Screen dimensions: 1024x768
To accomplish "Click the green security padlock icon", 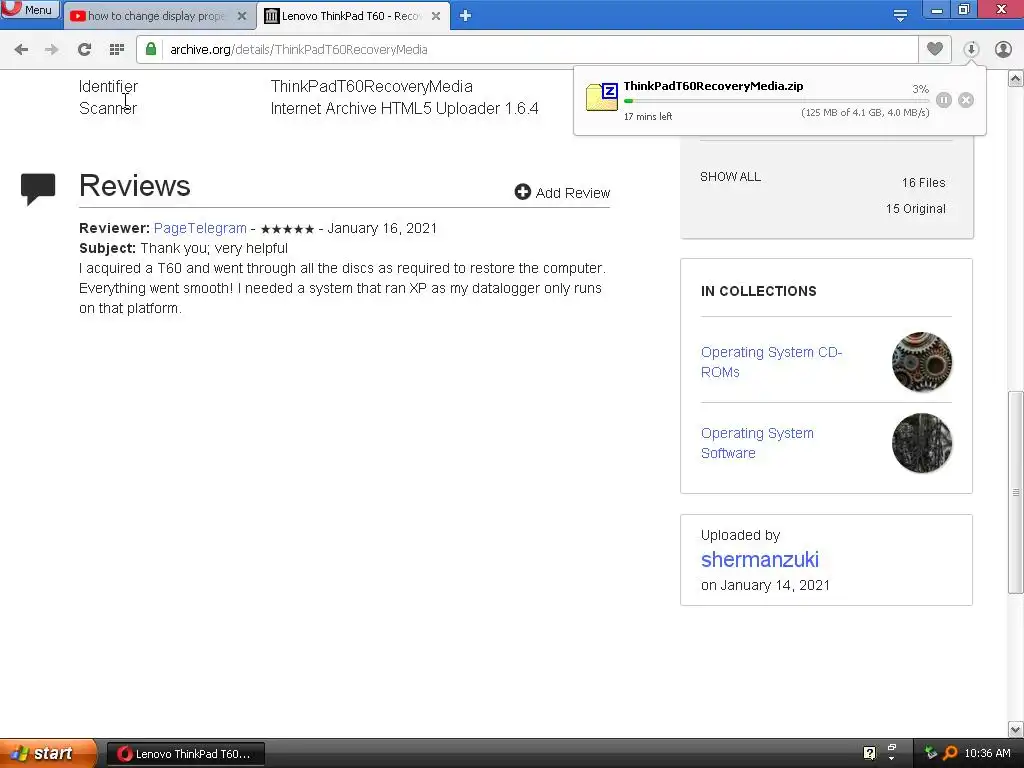I will point(151,49).
